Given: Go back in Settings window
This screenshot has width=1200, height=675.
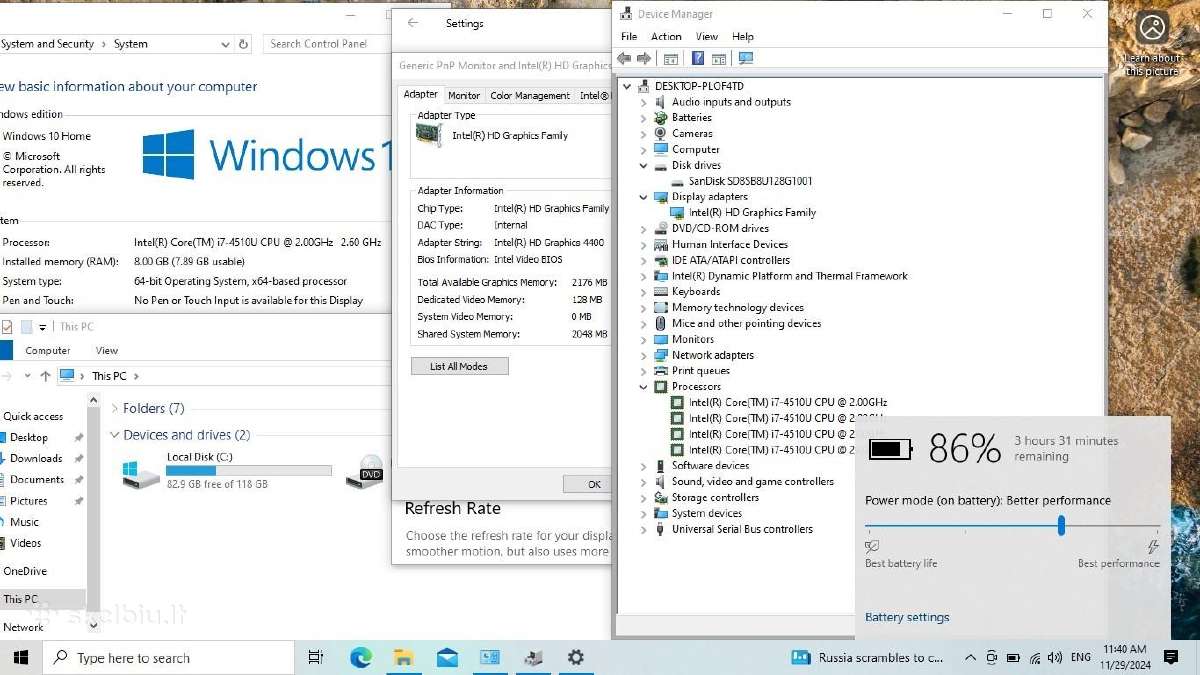Looking at the screenshot, I should point(413,23).
